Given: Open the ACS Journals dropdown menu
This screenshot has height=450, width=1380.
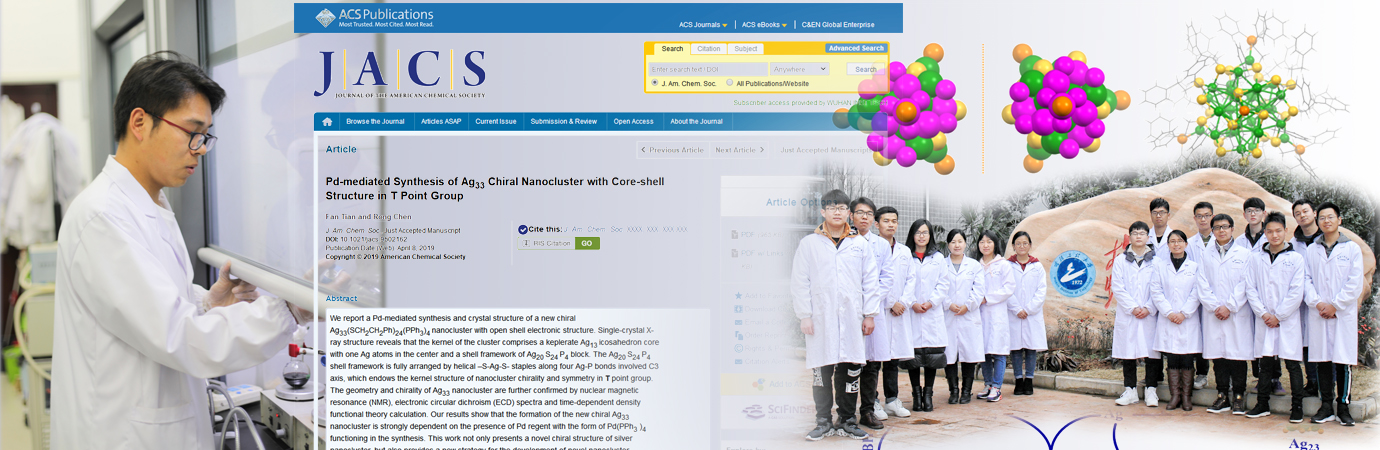Looking at the screenshot, I should click(x=703, y=25).
